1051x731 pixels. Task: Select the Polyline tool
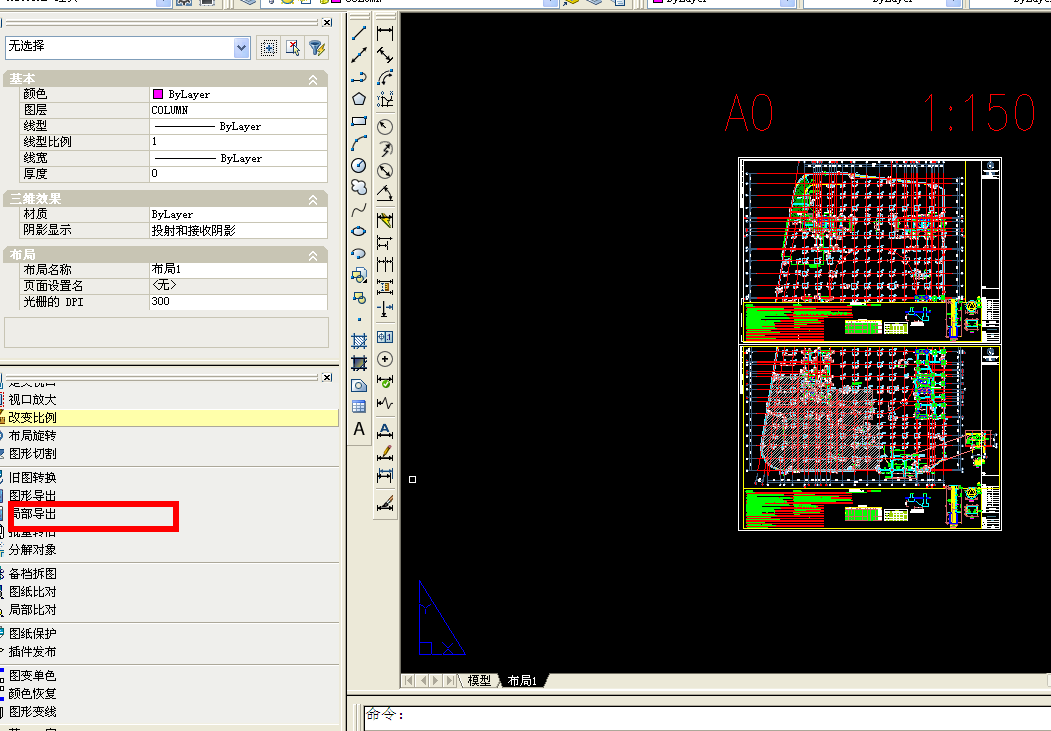pyautogui.click(x=359, y=76)
